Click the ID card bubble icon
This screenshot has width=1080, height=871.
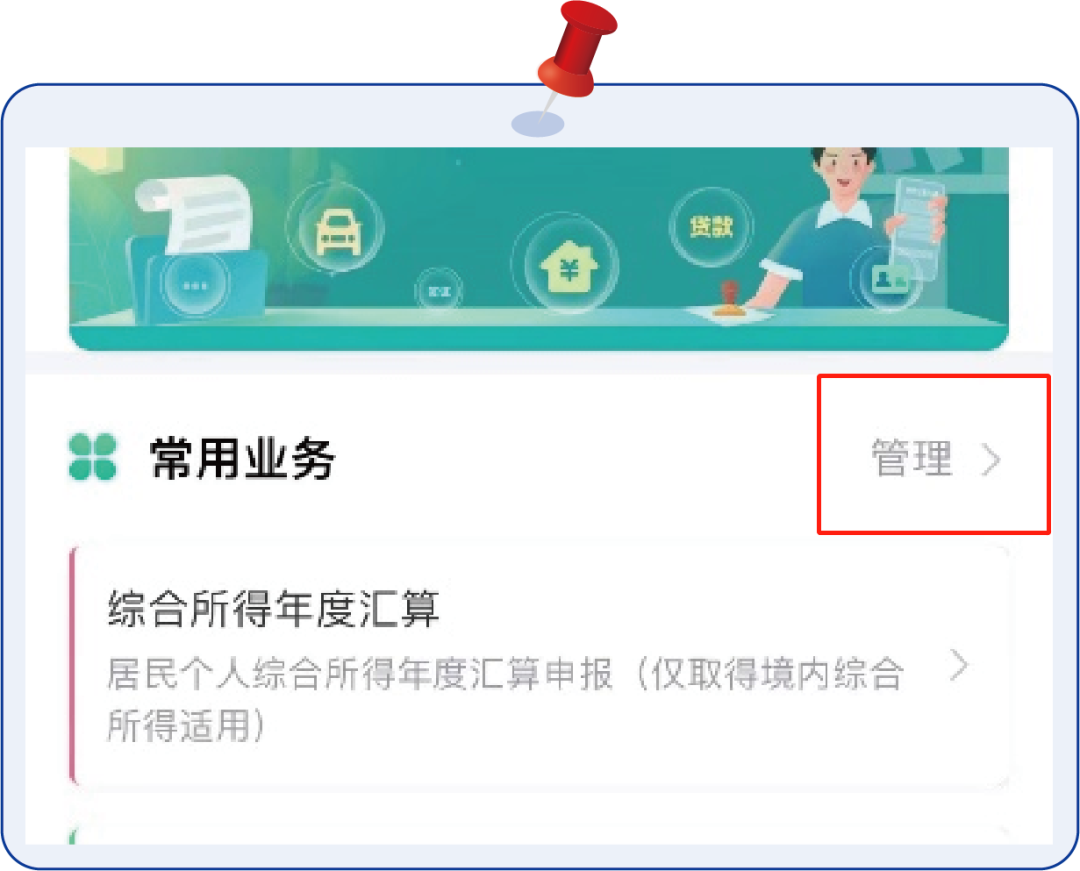coord(889,279)
